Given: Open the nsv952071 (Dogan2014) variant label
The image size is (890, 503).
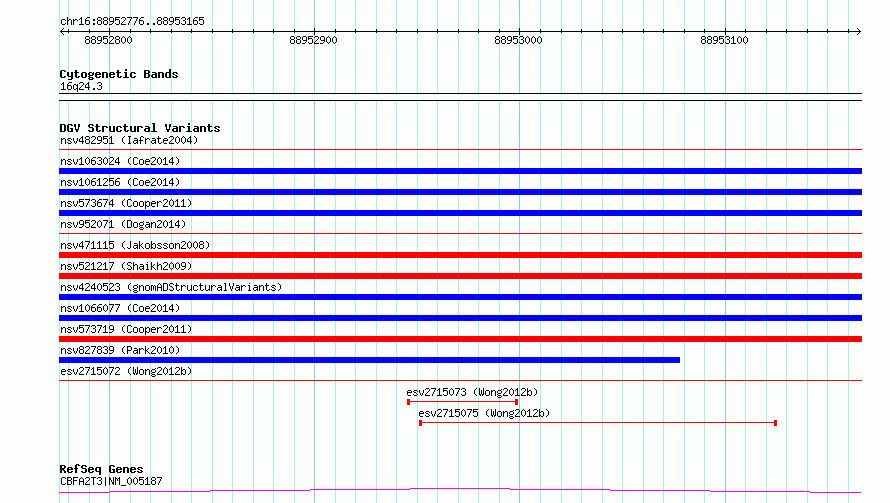Looking at the screenshot, I should [x=123, y=224].
